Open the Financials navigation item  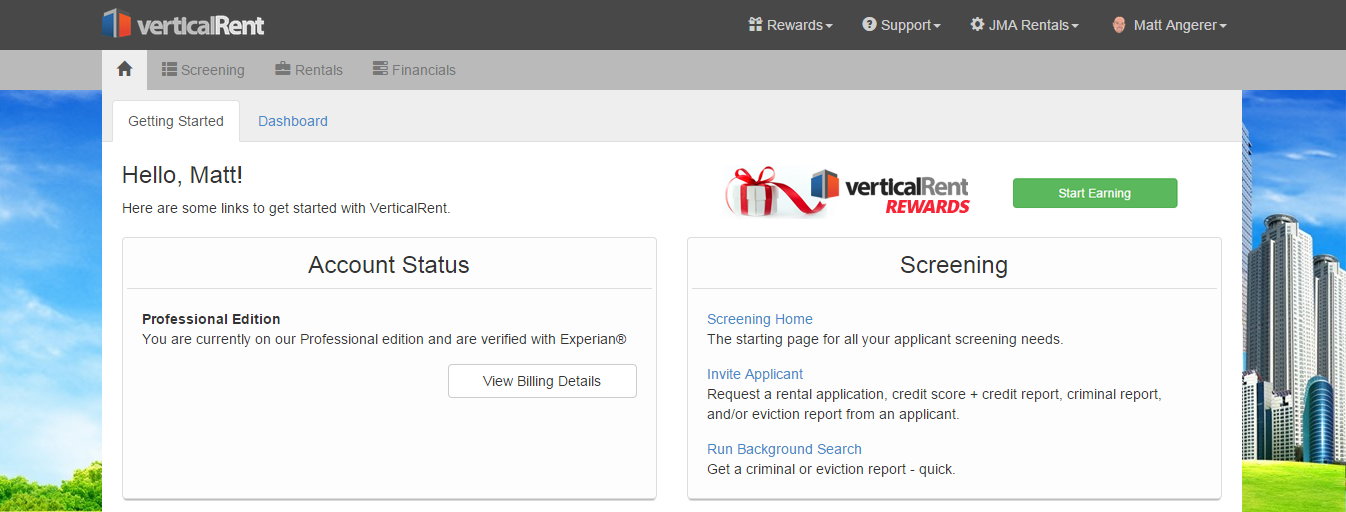414,70
